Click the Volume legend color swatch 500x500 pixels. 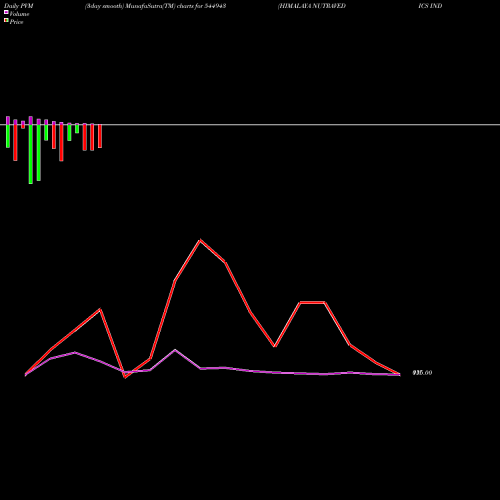coord(6,12)
